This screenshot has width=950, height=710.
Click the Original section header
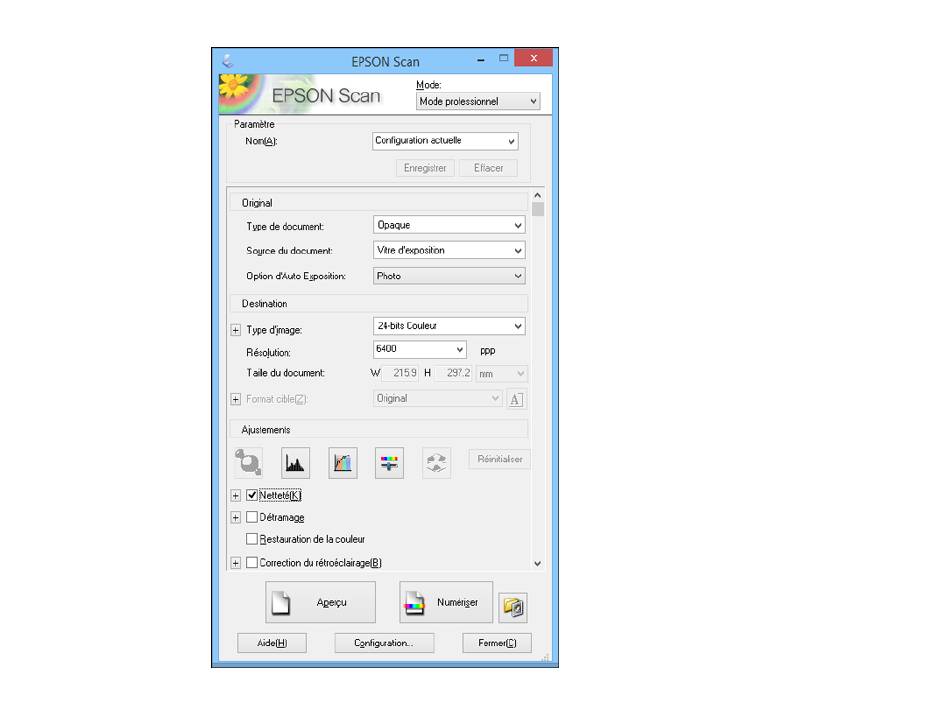pyautogui.click(x=378, y=202)
